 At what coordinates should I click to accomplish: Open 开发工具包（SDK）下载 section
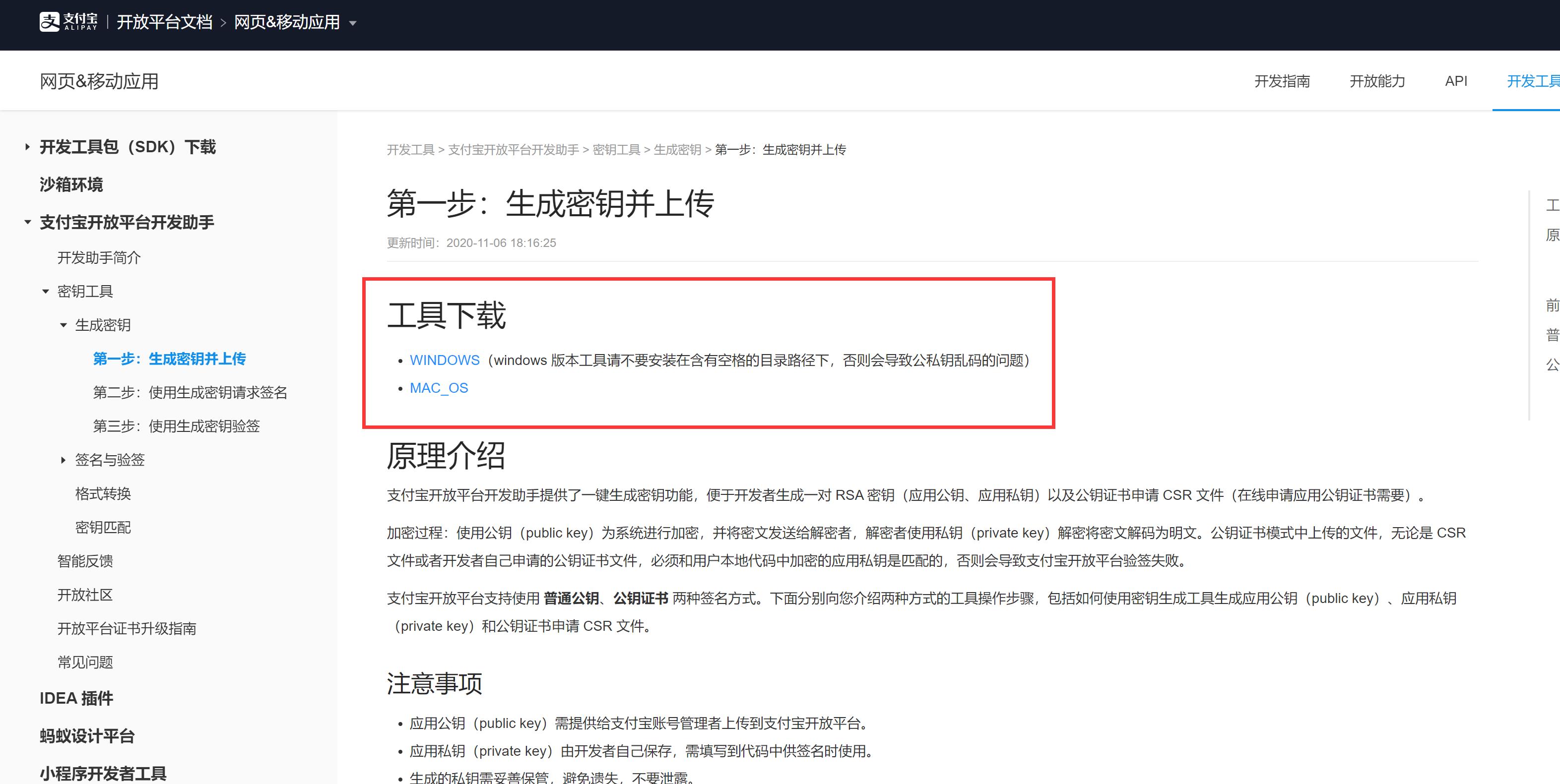point(128,147)
